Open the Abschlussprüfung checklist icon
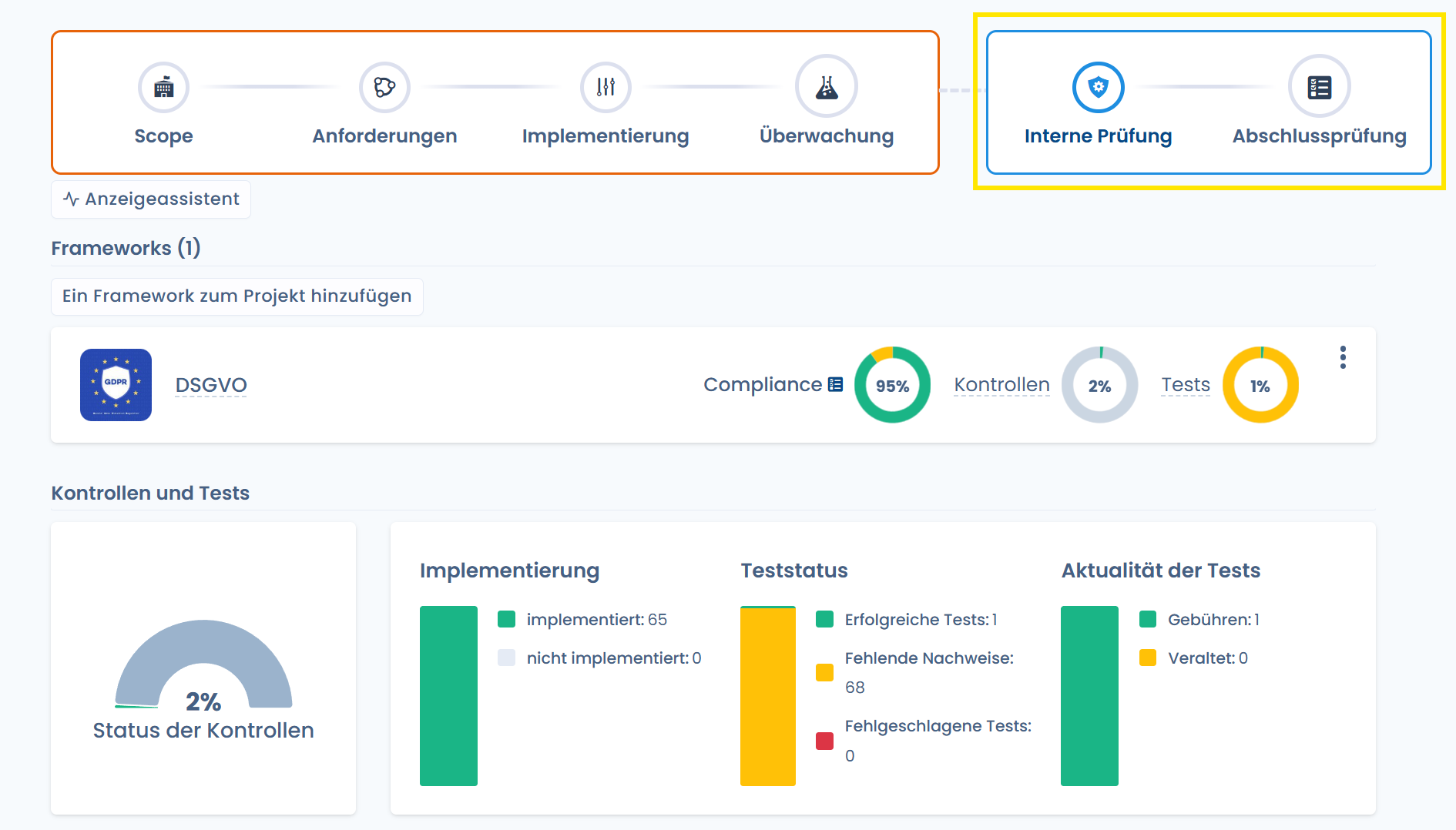The height and width of the screenshot is (830, 1456). (x=1320, y=86)
